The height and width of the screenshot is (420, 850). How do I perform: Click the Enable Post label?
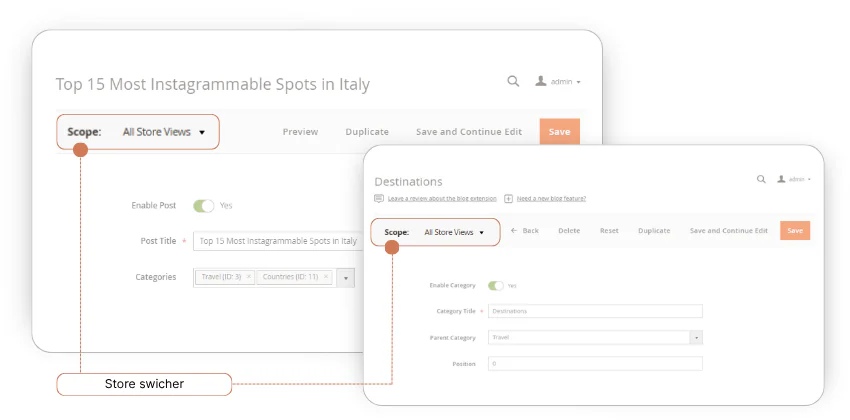(154, 205)
